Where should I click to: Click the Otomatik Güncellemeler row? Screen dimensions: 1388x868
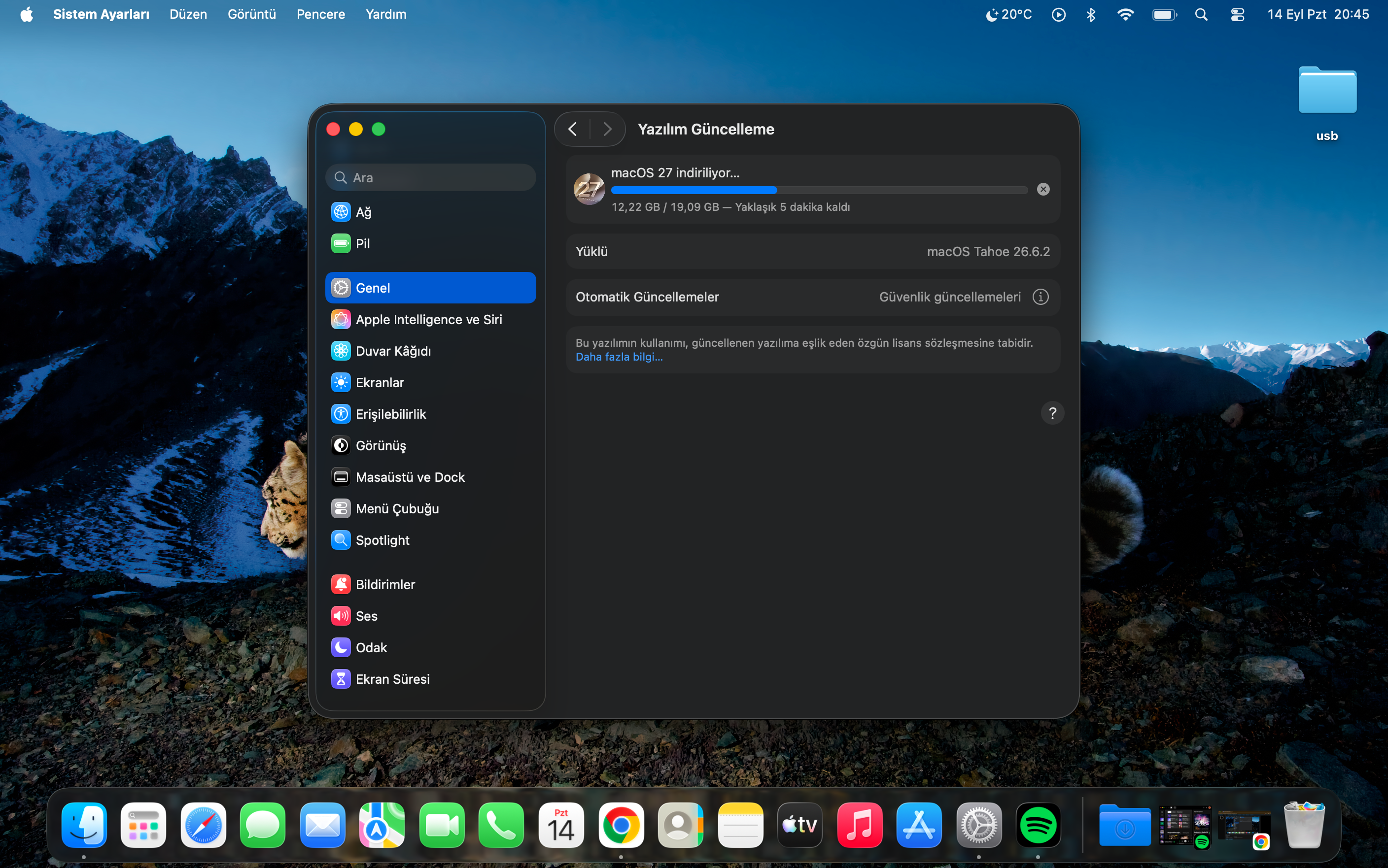click(x=813, y=297)
